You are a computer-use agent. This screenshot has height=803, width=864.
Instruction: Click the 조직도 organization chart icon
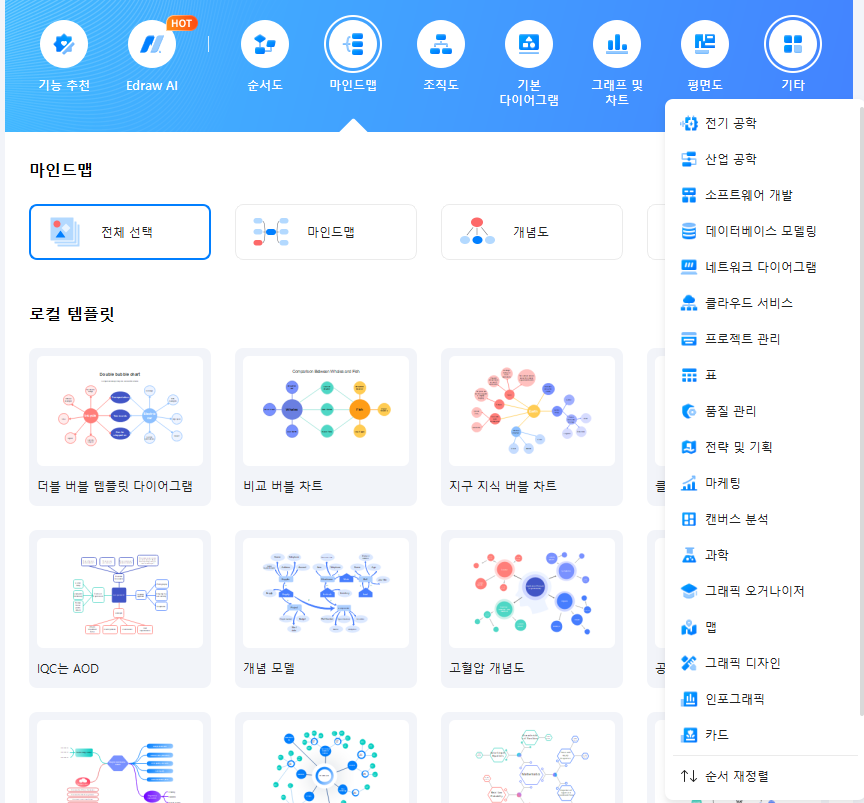coord(441,44)
